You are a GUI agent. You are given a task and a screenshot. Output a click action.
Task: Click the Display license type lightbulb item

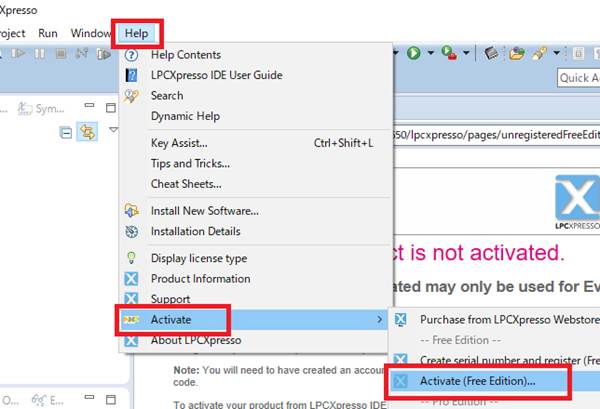point(198,259)
